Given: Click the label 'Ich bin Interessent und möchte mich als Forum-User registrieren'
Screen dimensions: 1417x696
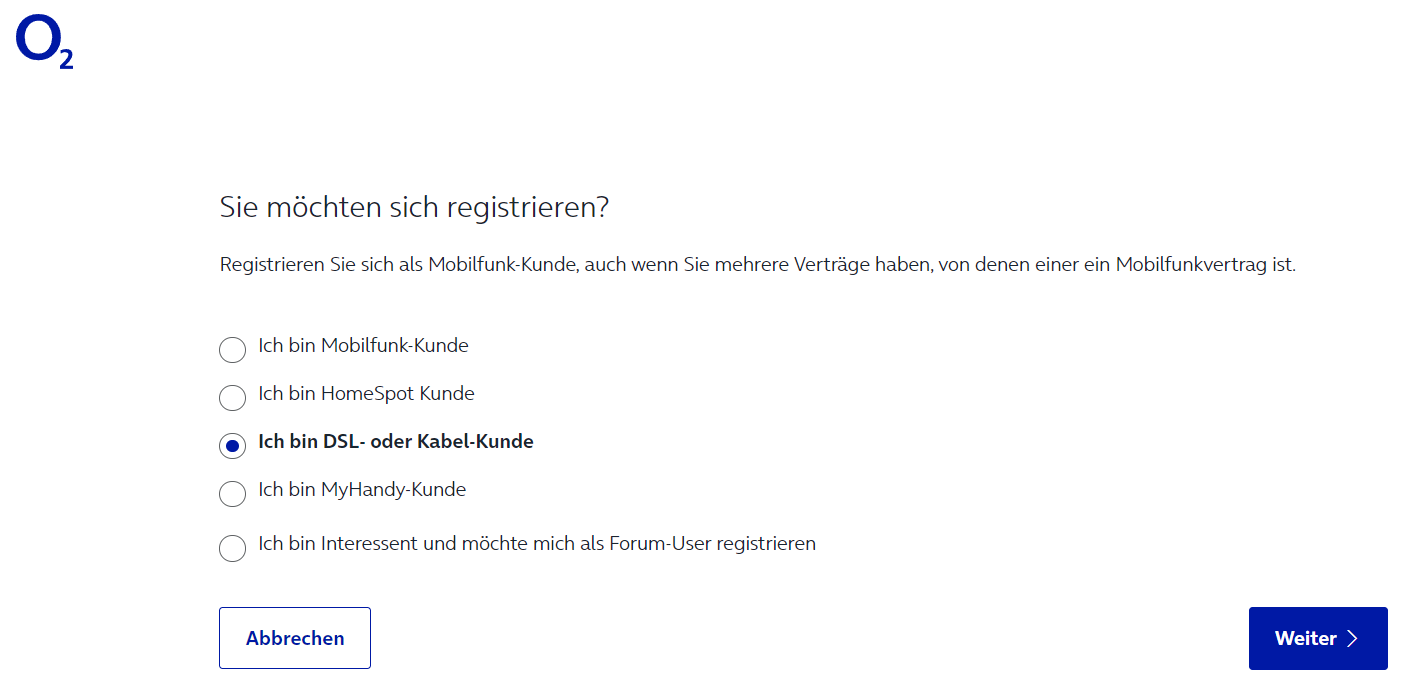Looking at the screenshot, I should pos(537,544).
